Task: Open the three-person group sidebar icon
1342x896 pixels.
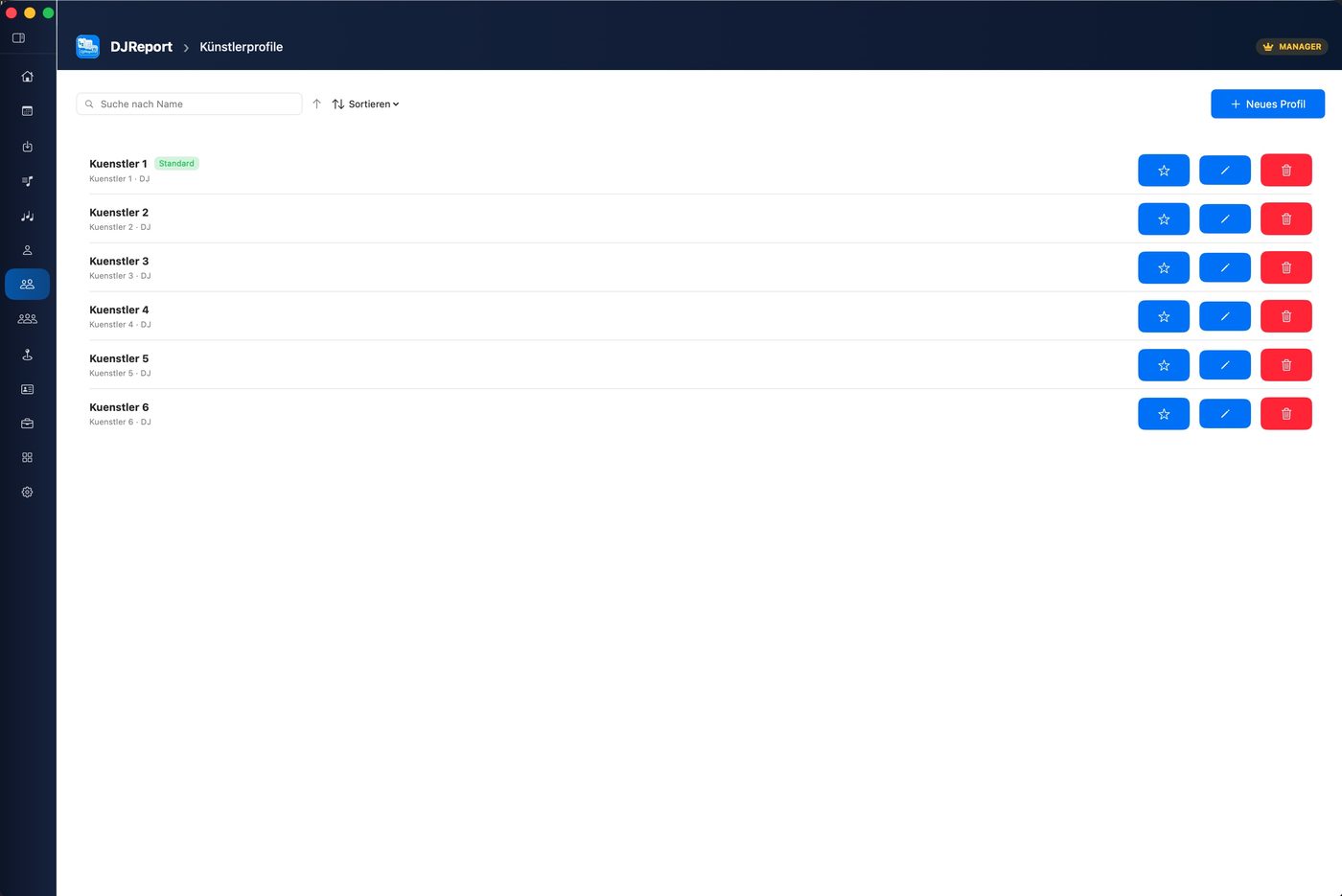Action: (x=27, y=318)
